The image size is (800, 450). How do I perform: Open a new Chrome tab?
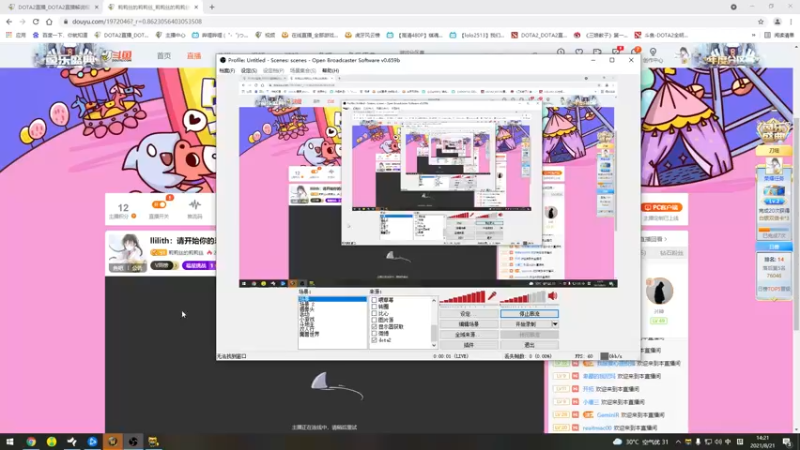tap(212, 7)
